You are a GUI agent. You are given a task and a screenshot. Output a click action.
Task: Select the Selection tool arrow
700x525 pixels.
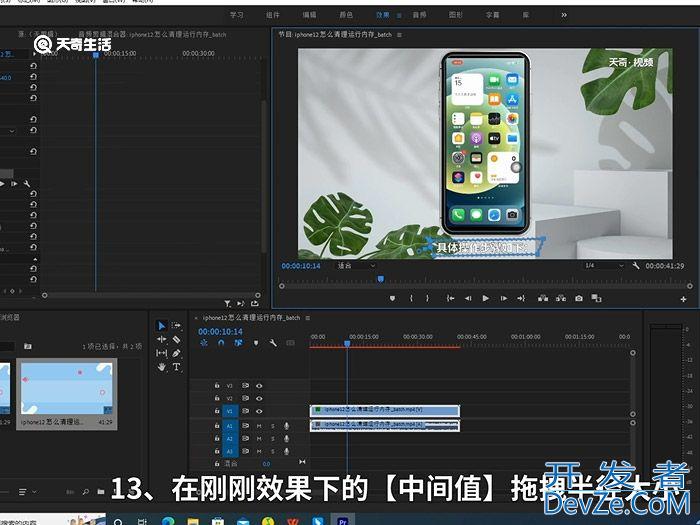pyautogui.click(x=161, y=326)
